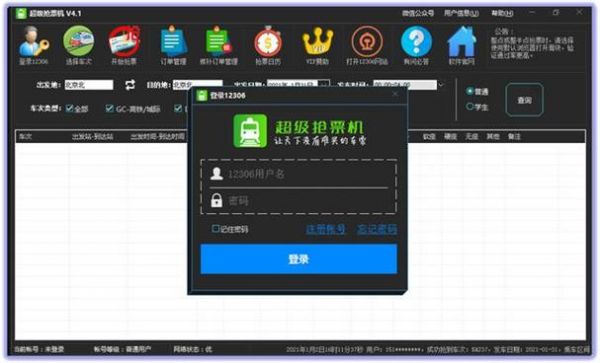
Task: Click the train selection toolbar icon
Action: pyautogui.click(x=78, y=46)
